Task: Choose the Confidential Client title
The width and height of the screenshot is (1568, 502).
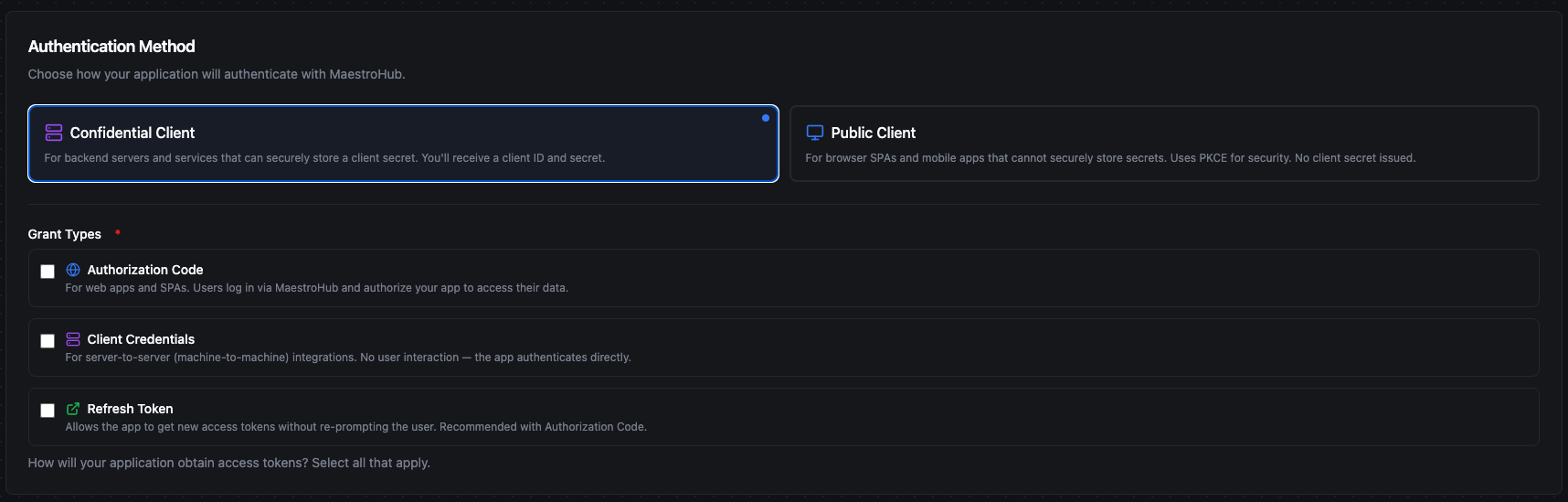Action: 132,133
